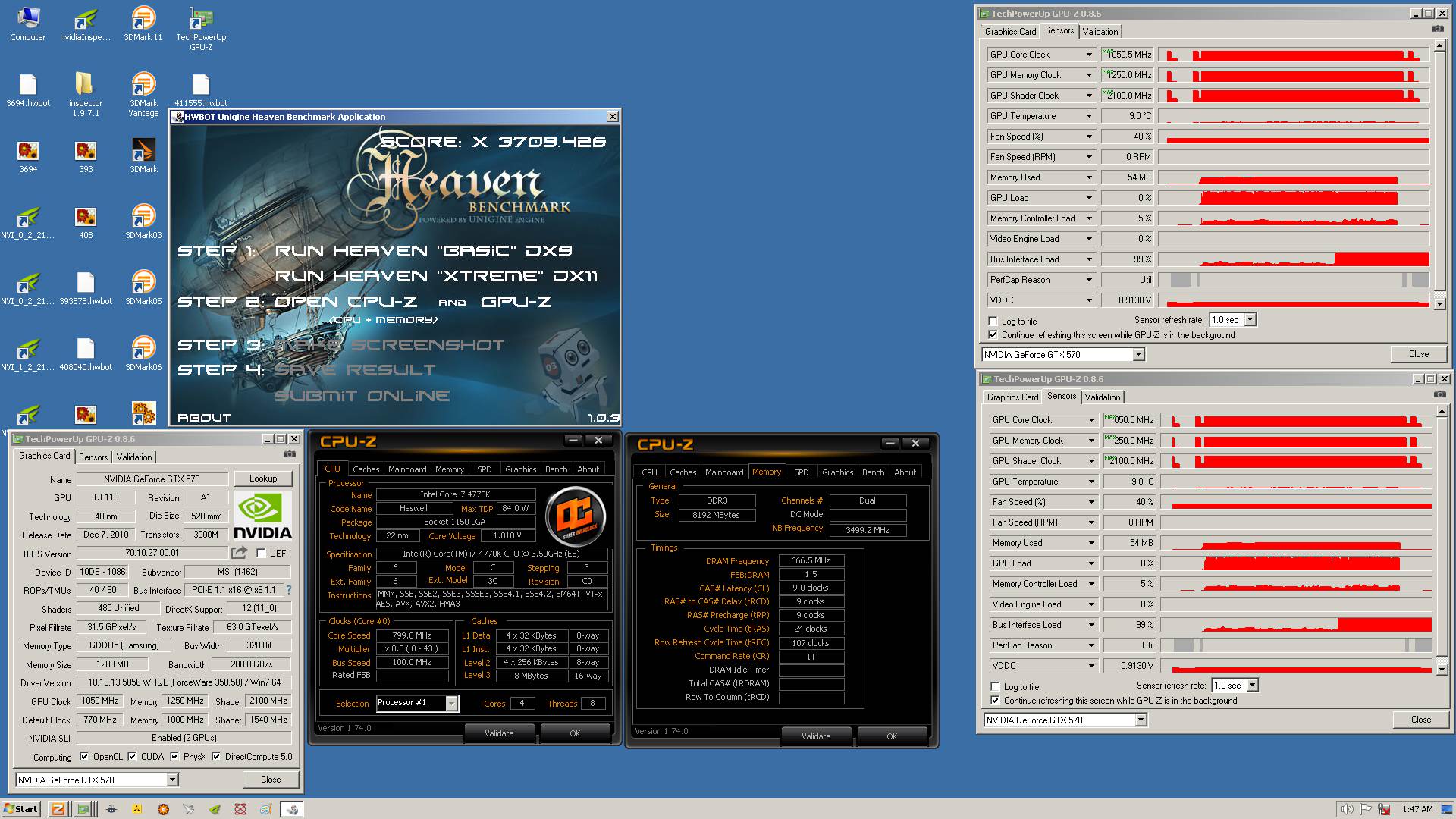Screen dimensions: 1456x819
Task: Click camera icon in bottom-right GPU-Z window
Action: coord(1439,394)
